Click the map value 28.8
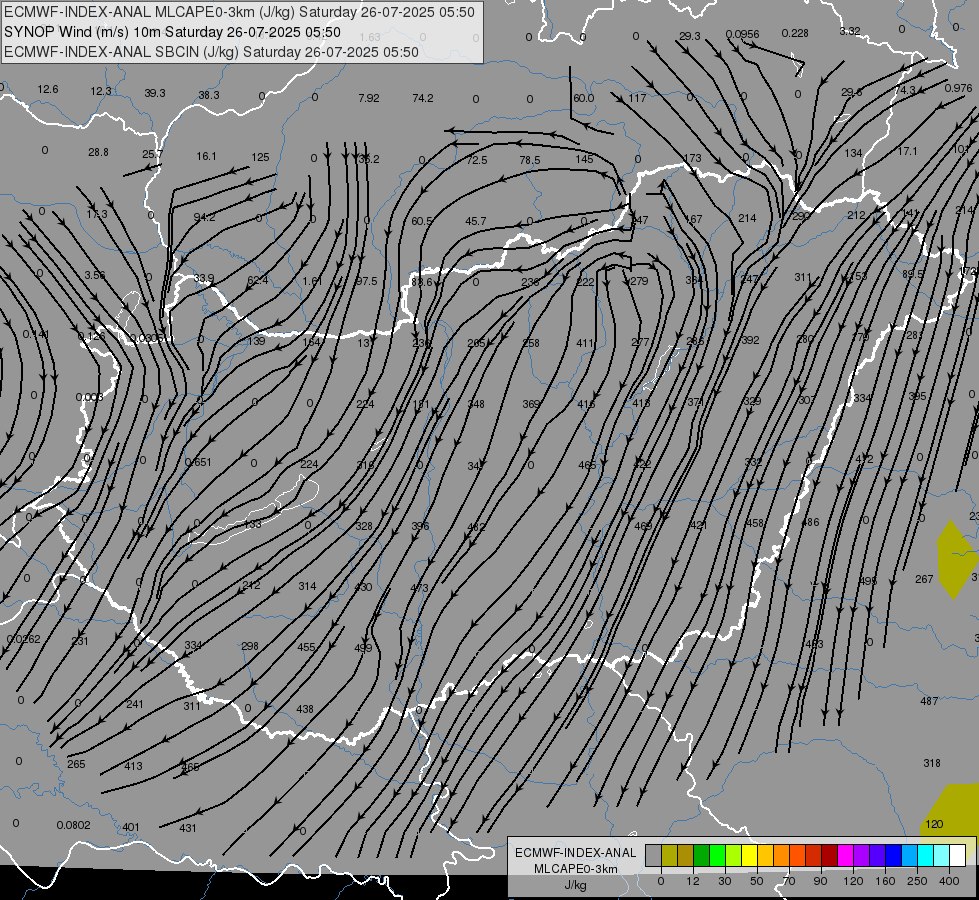Image resolution: width=979 pixels, height=900 pixels. (98, 152)
